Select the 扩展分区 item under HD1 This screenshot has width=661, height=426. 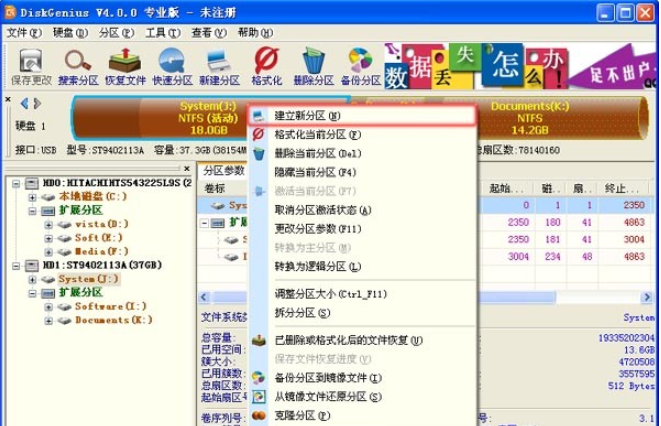pos(81,293)
